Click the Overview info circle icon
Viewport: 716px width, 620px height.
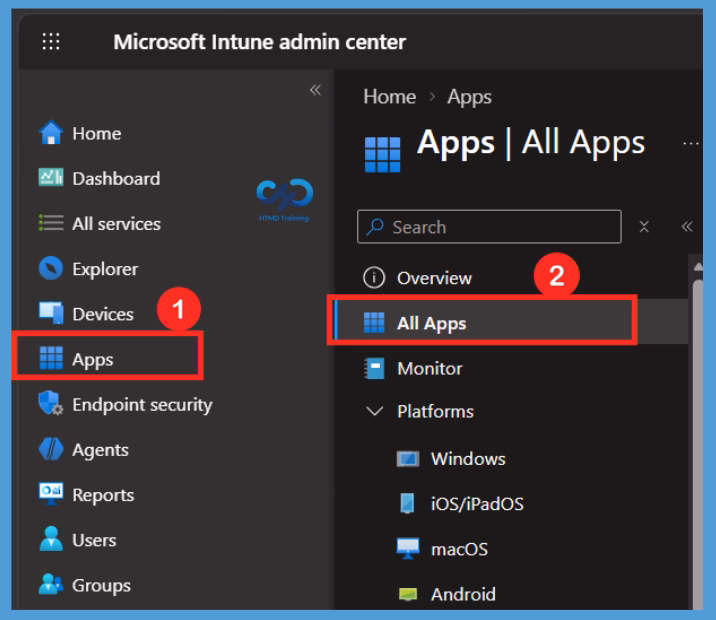(374, 278)
